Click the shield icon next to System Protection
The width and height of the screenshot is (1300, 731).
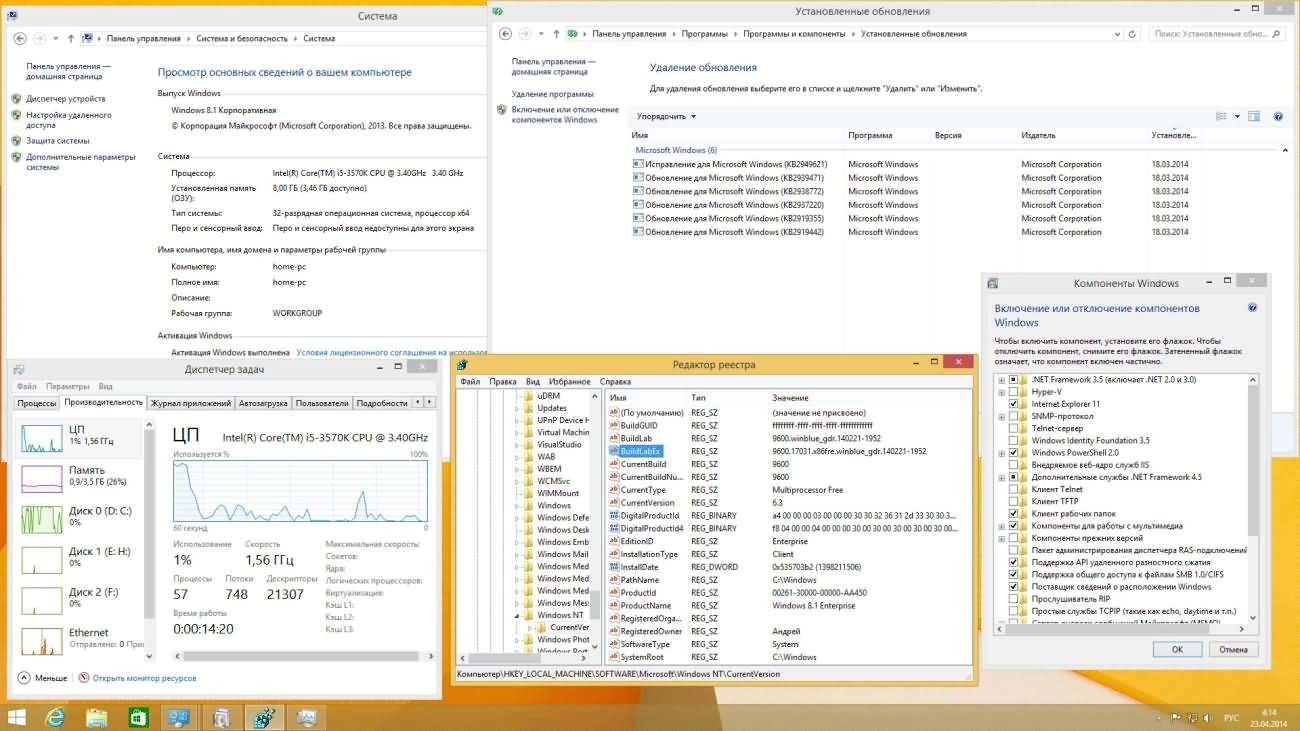click(16, 141)
